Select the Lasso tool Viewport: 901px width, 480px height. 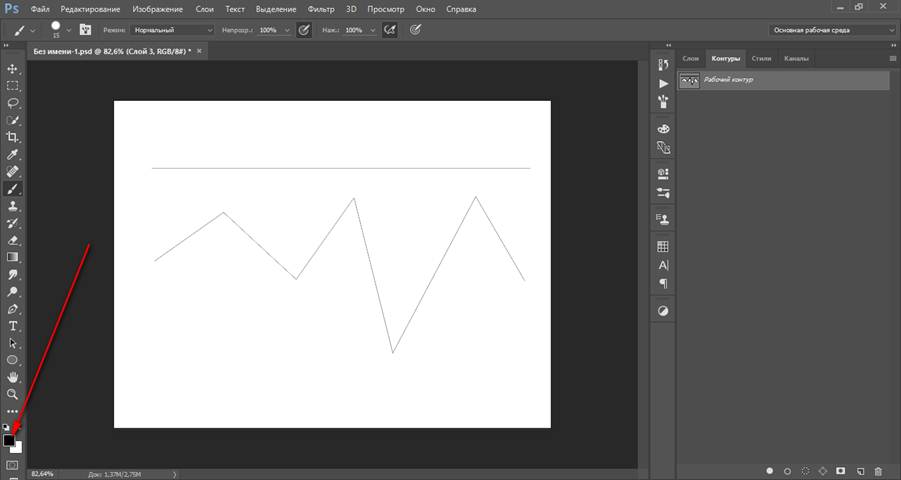[x=12, y=103]
